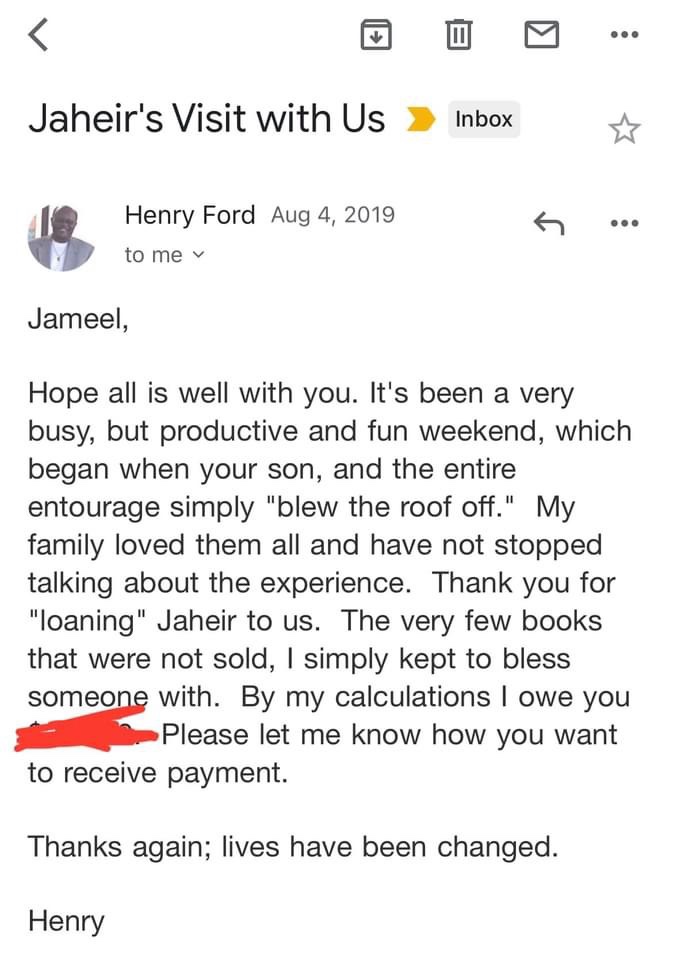
Task: Star the Jaheir's Visit email
Action: click(624, 128)
